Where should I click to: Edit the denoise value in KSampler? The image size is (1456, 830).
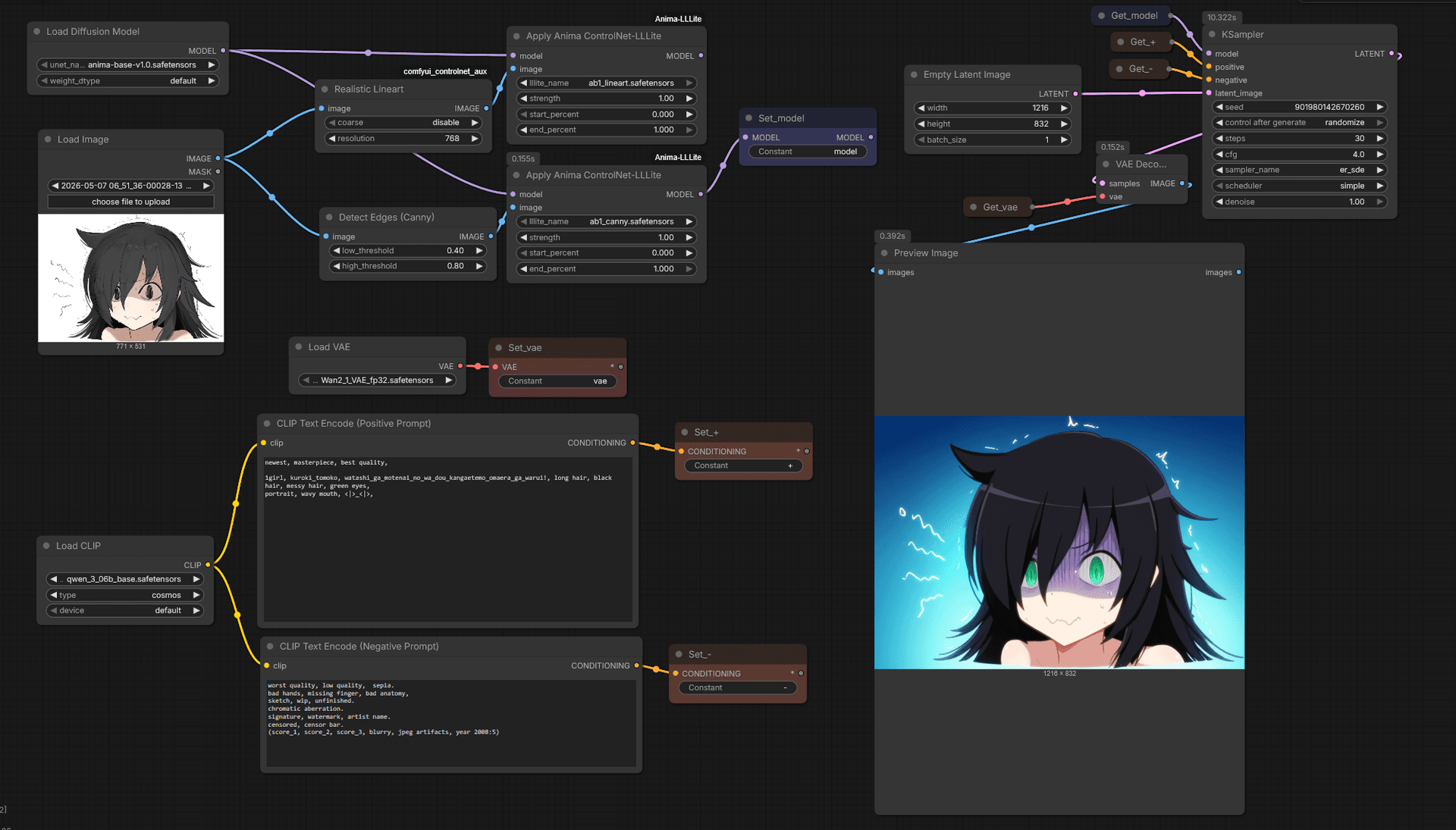(1300, 202)
